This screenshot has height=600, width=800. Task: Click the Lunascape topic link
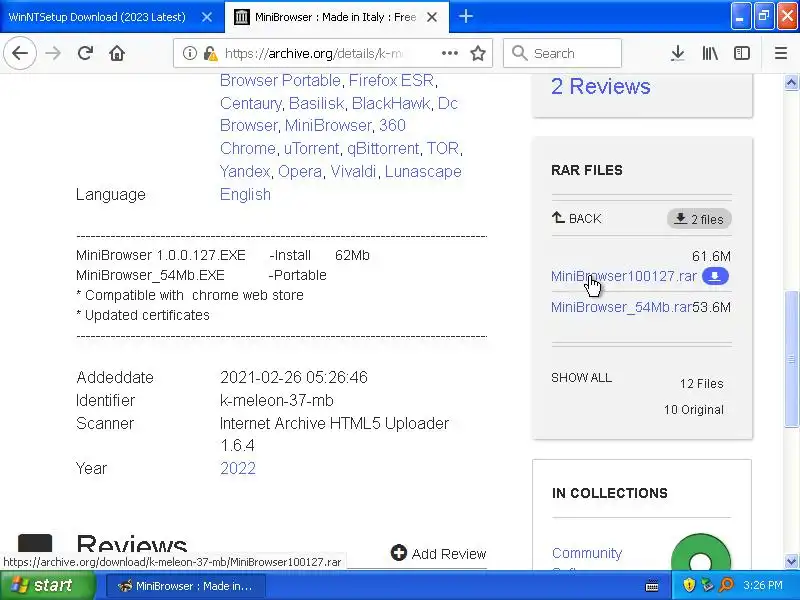tap(423, 171)
